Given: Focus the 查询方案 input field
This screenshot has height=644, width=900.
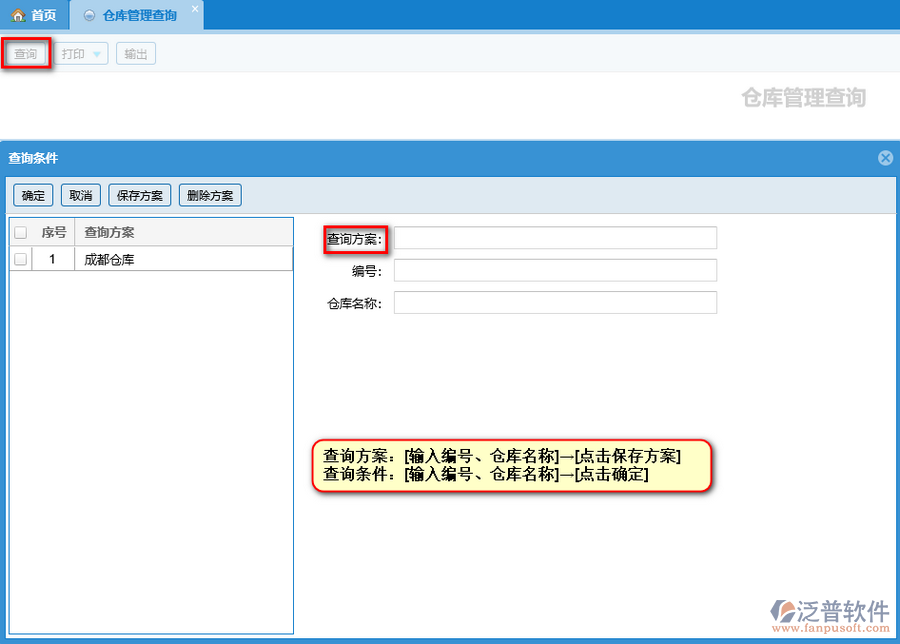Looking at the screenshot, I should (555, 238).
